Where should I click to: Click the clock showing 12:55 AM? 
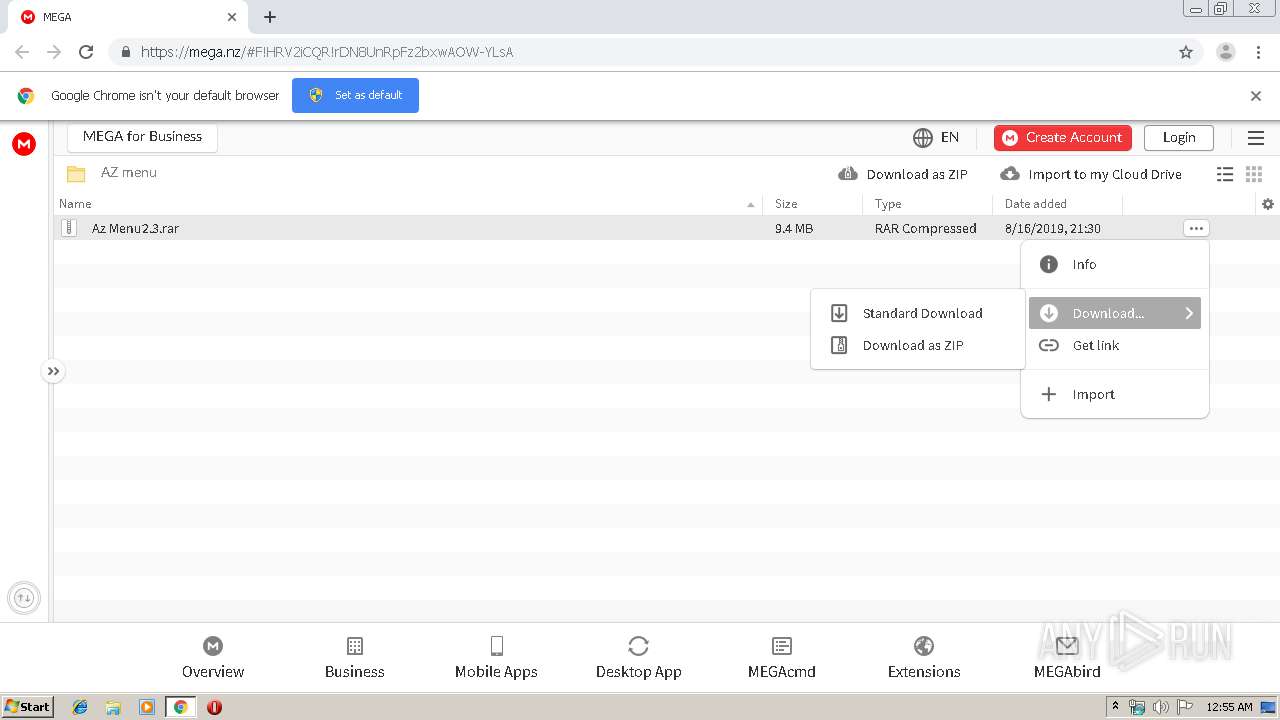click(x=1229, y=707)
